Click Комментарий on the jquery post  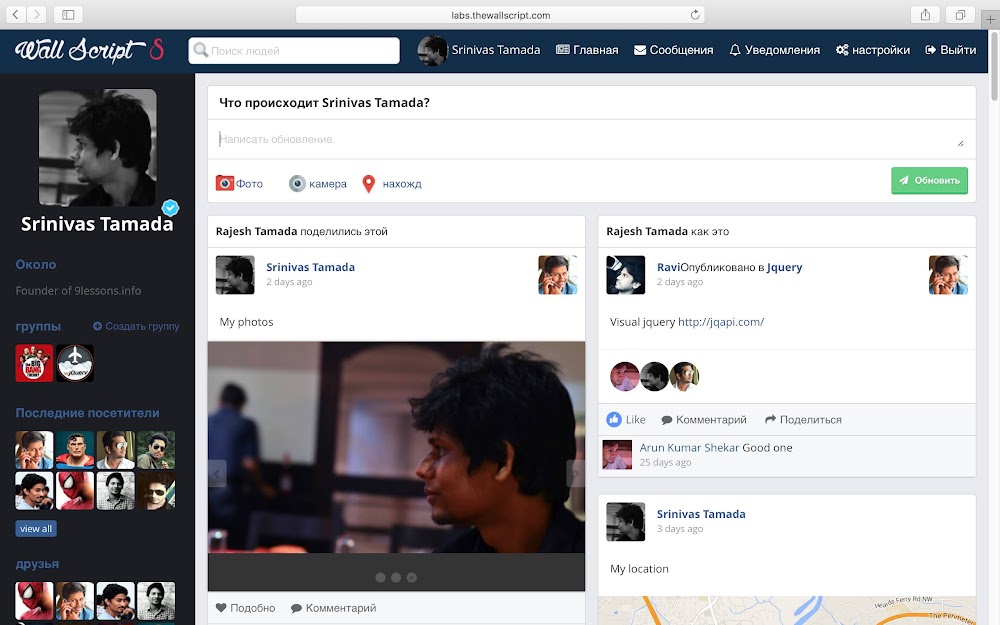pyautogui.click(x=704, y=420)
